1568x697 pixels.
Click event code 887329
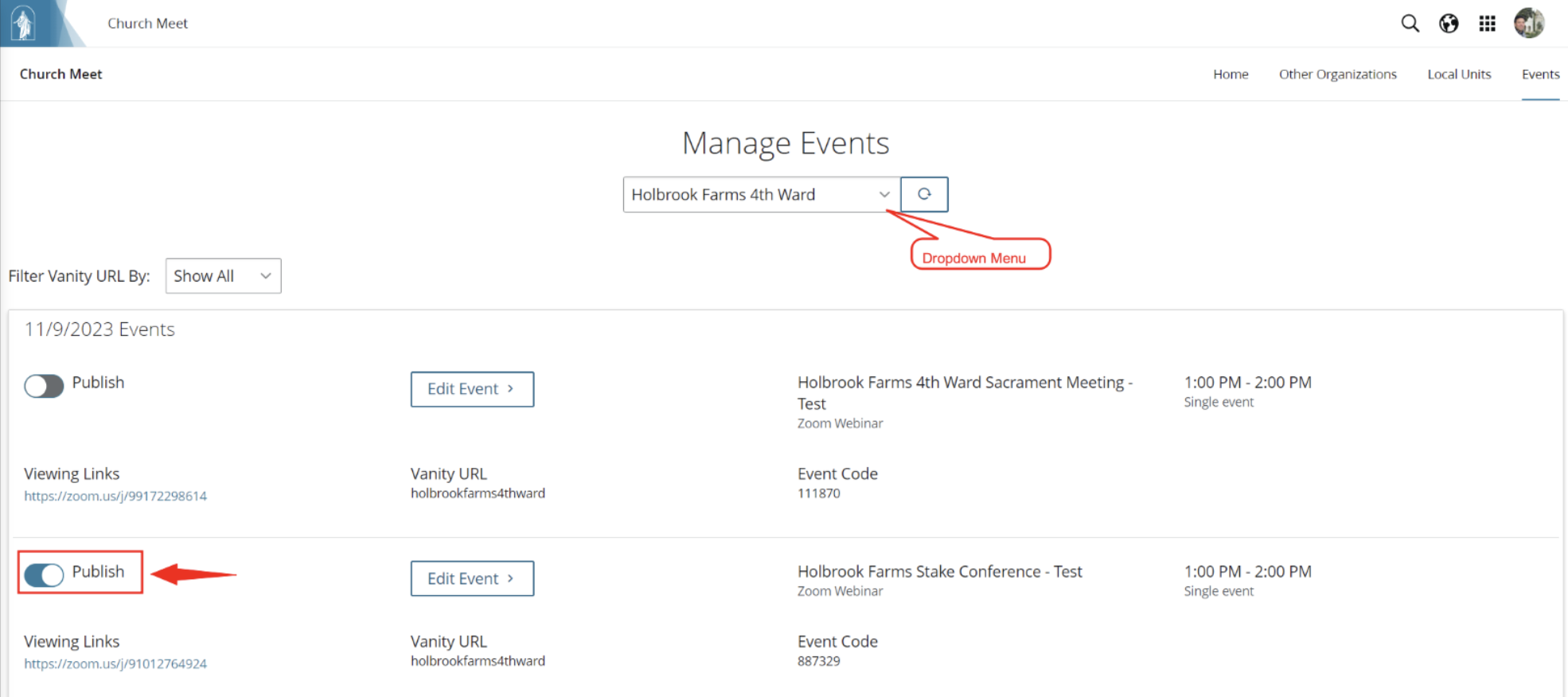(819, 661)
